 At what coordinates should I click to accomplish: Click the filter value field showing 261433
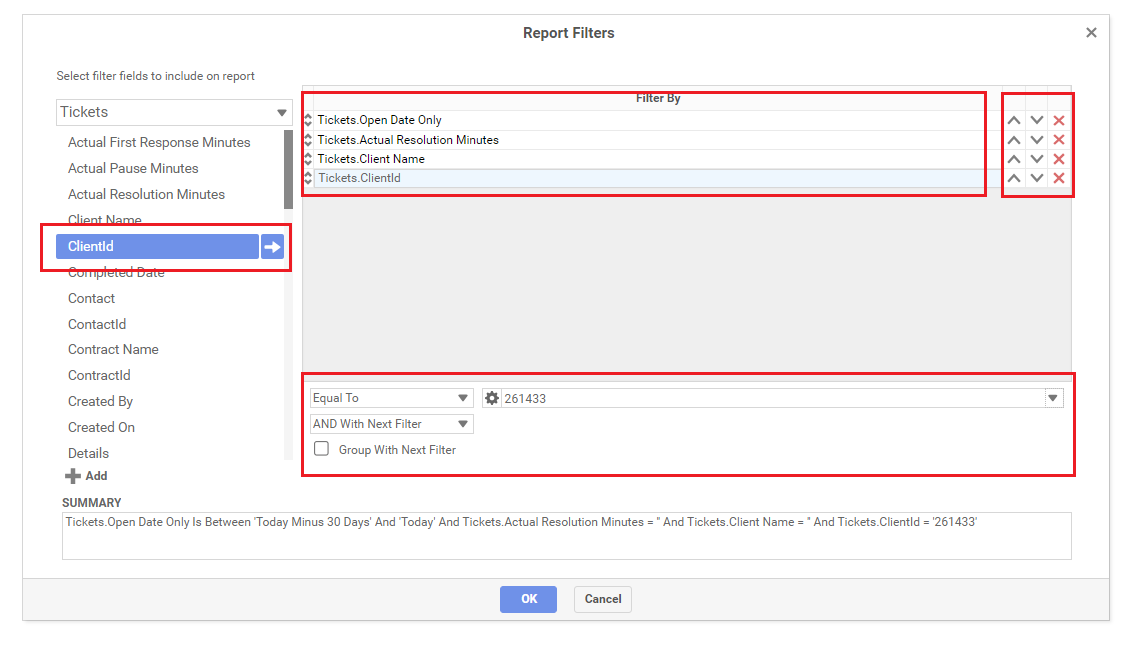point(772,398)
